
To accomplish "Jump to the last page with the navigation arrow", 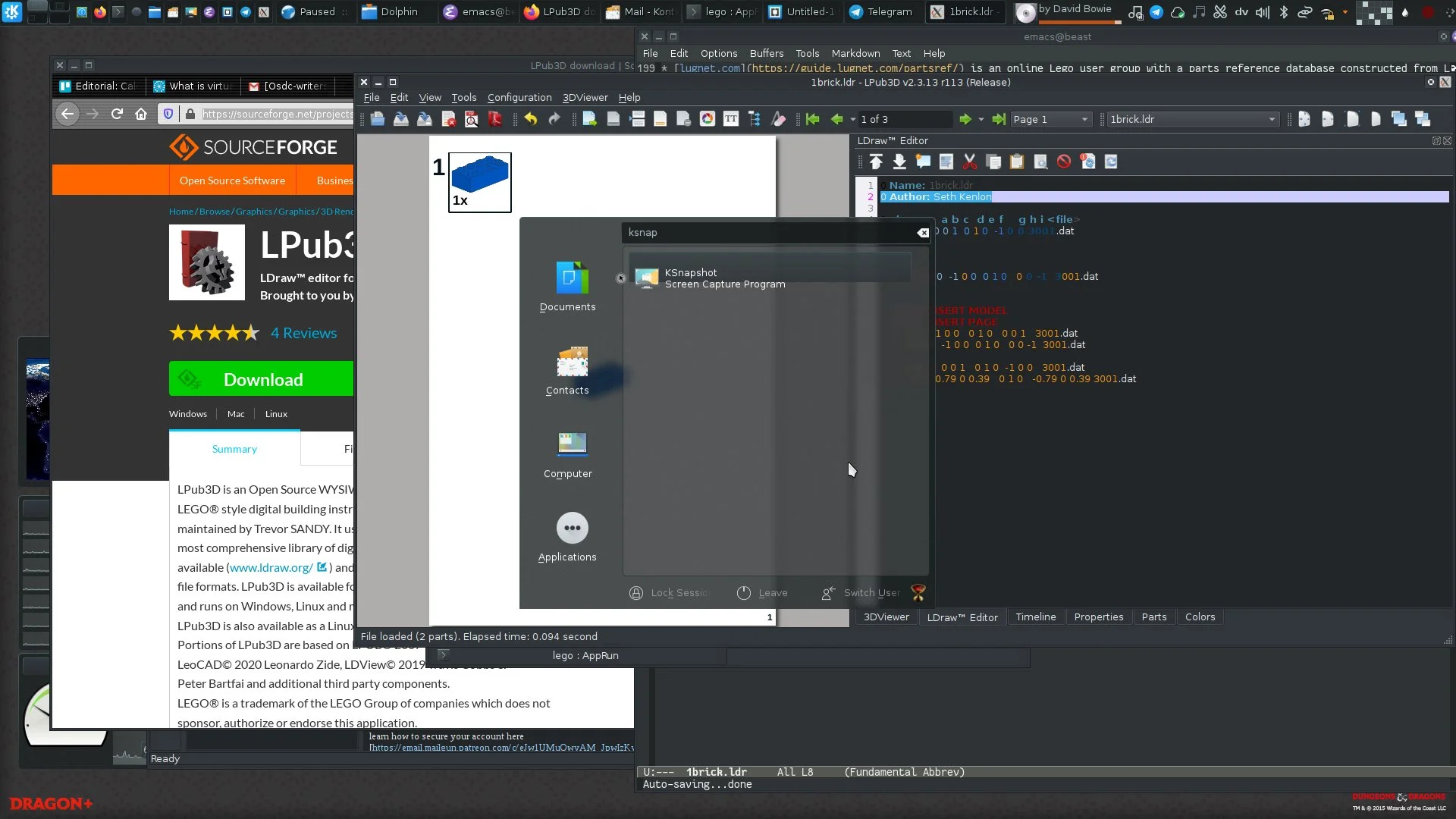I will coord(999,119).
